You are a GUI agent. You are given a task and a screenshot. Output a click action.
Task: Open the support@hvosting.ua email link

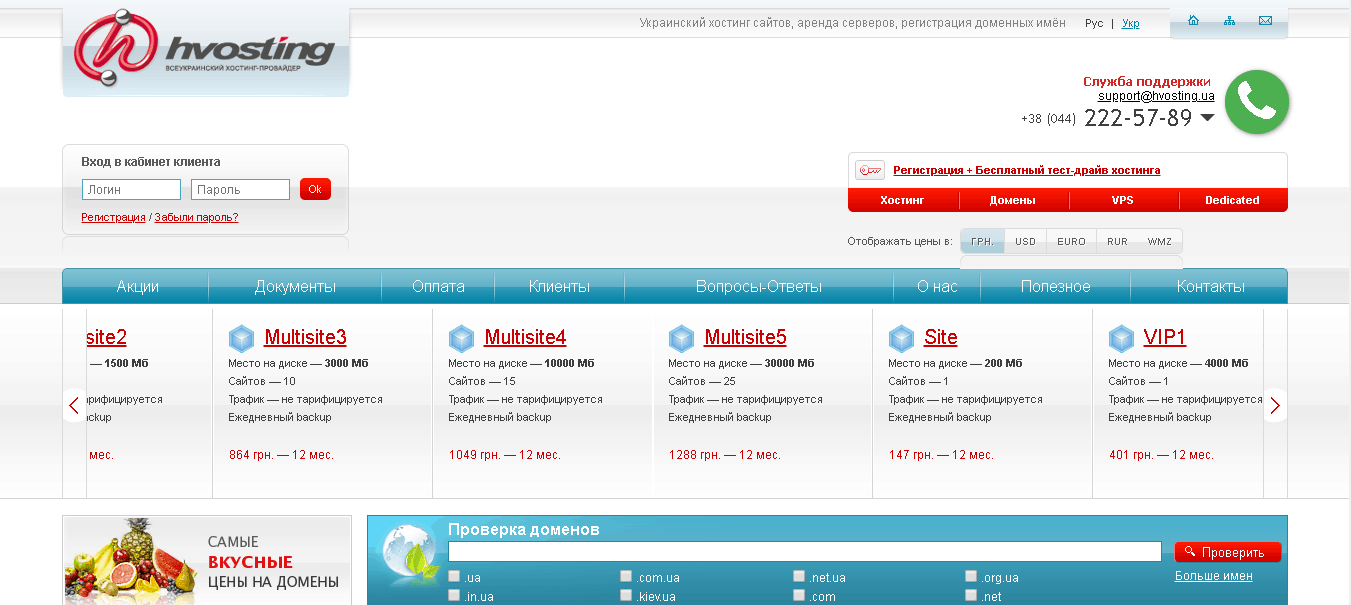pyautogui.click(x=1156, y=96)
